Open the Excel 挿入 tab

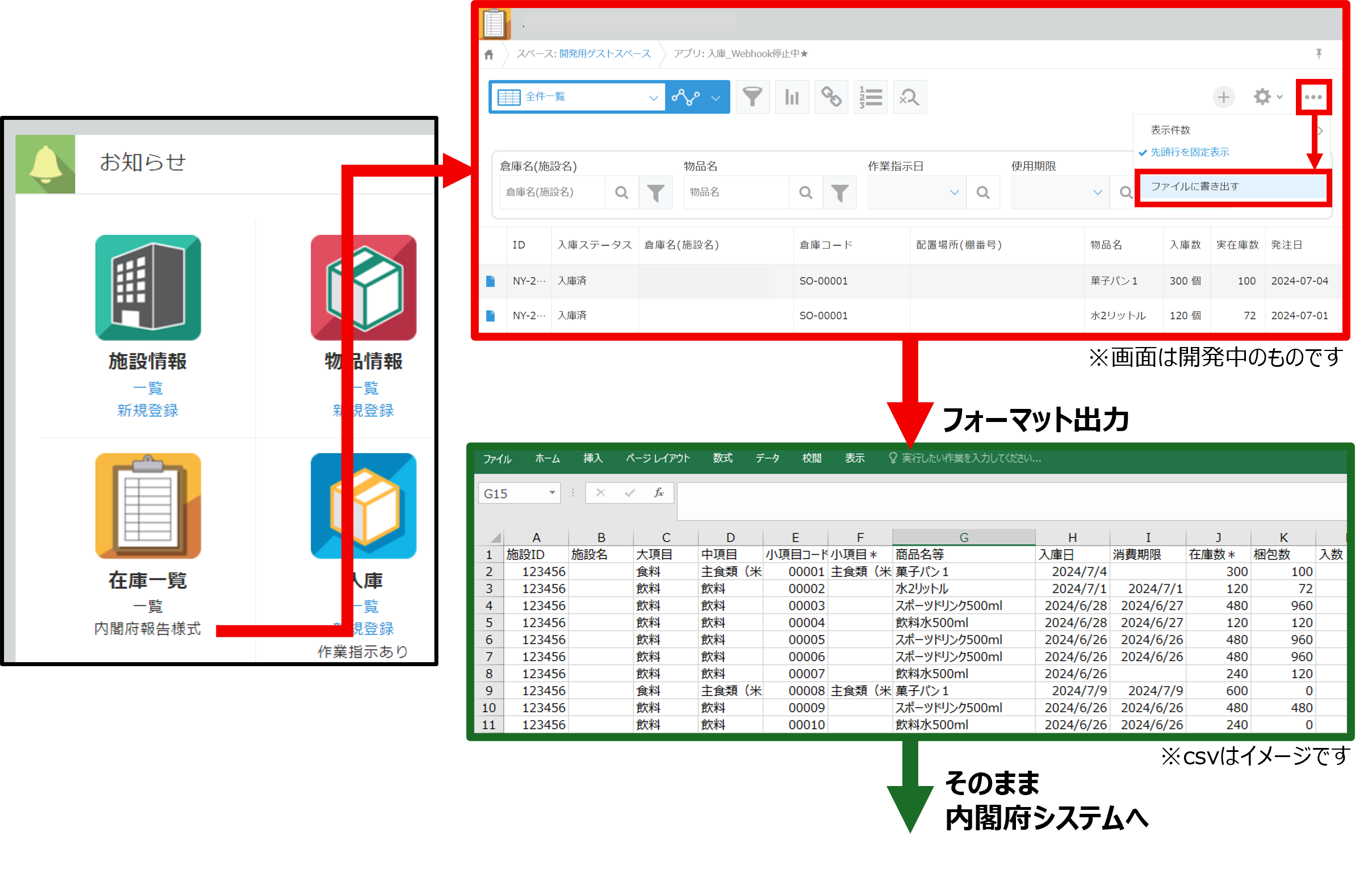click(x=593, y=459)
